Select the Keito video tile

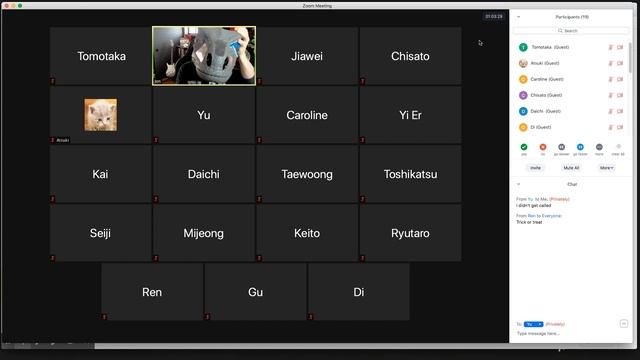[307, 233]
